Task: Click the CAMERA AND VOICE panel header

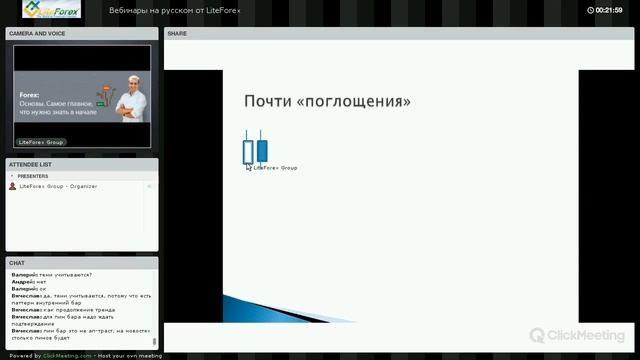Action: tap(82, 33)
